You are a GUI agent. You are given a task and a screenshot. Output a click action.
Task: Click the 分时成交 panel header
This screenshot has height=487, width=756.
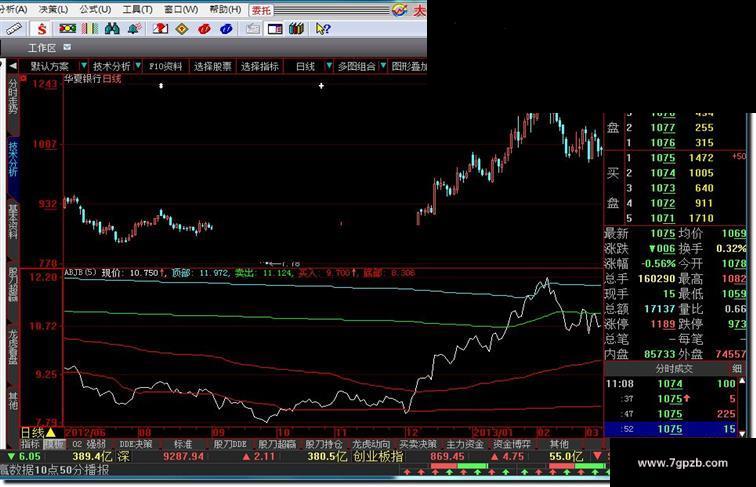point(673,369)
